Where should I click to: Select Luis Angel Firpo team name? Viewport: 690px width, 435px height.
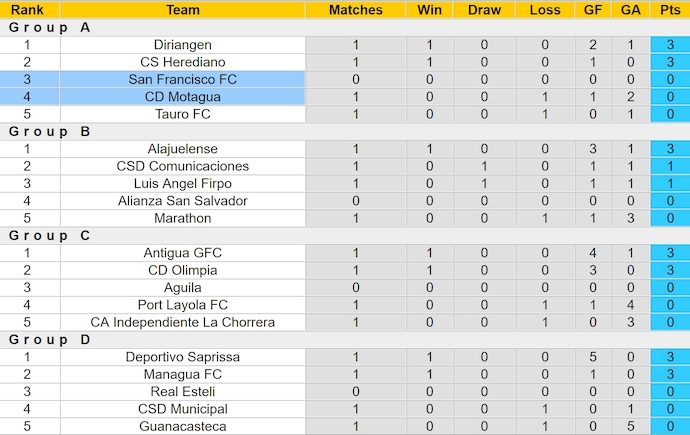(x=183, y=184)
